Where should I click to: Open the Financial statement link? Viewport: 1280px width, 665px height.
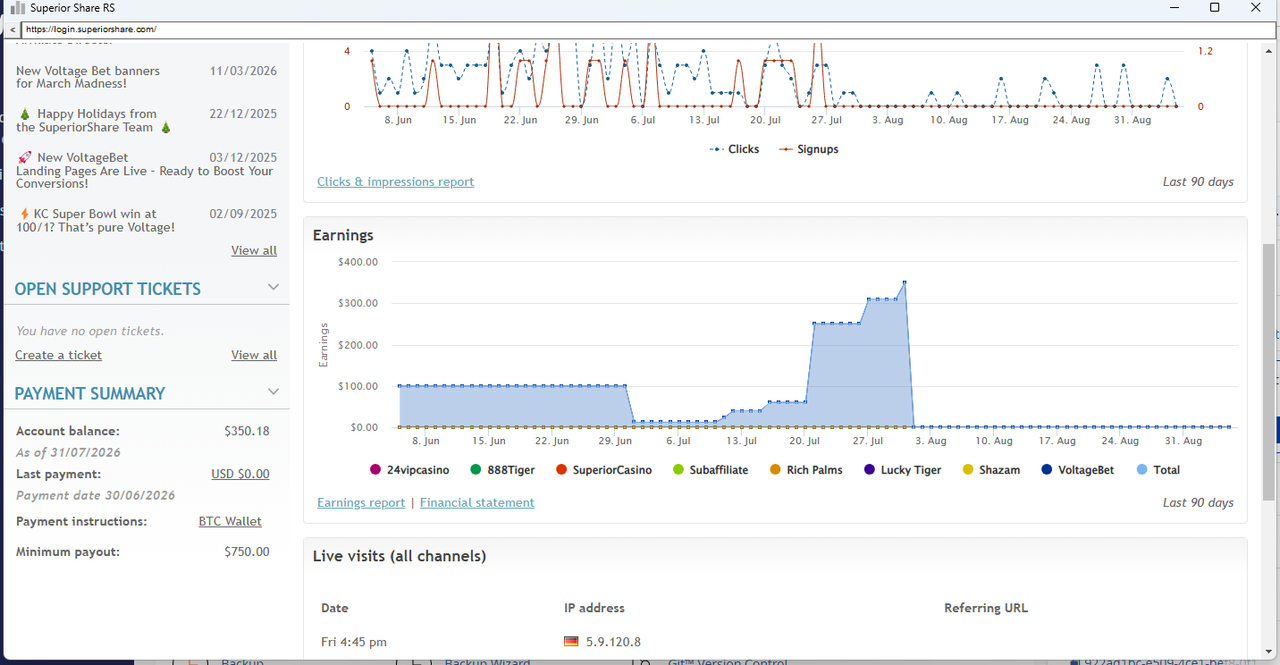point(477,503)
